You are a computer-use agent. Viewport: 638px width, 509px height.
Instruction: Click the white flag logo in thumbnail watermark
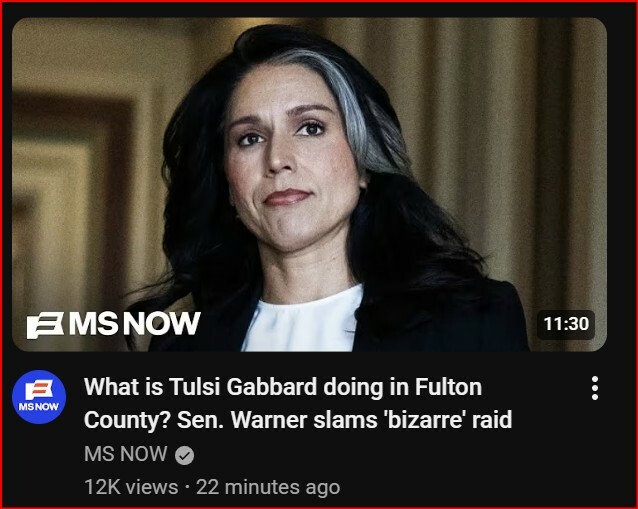pyautogui.click(x=45, y=325)
